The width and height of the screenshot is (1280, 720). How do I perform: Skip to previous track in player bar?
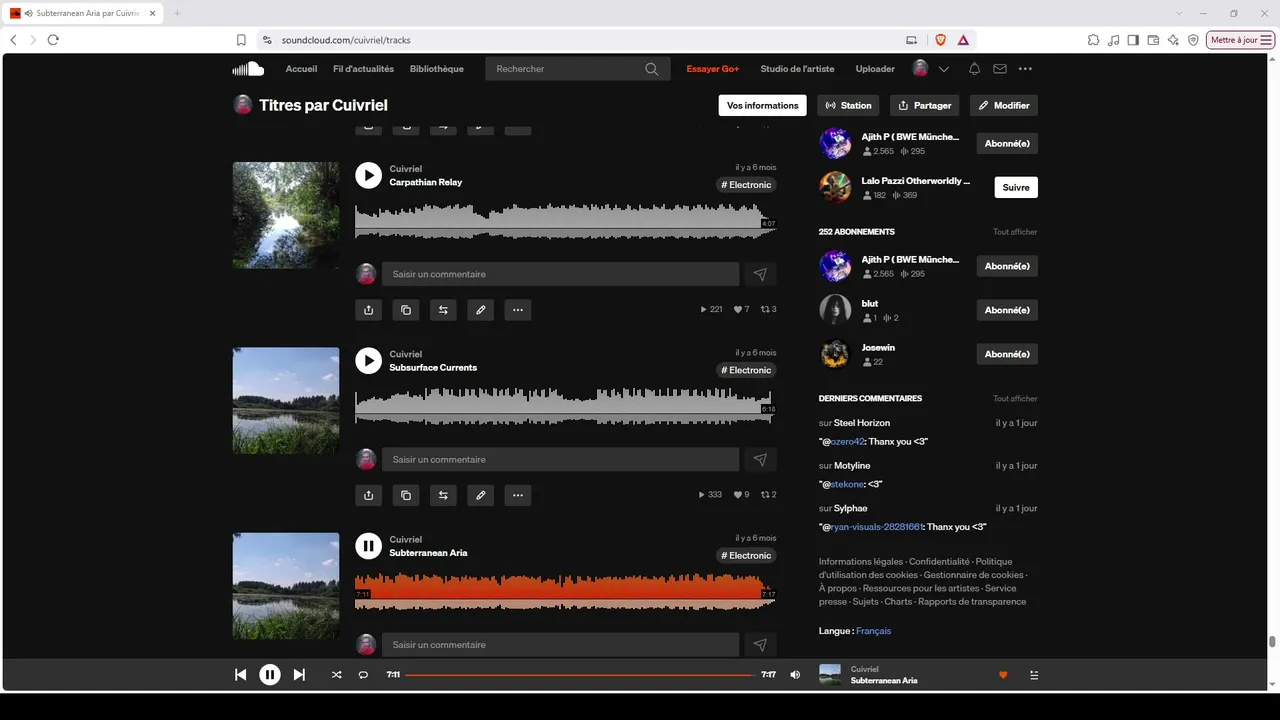pyautogui.click(x=240, y=675)
